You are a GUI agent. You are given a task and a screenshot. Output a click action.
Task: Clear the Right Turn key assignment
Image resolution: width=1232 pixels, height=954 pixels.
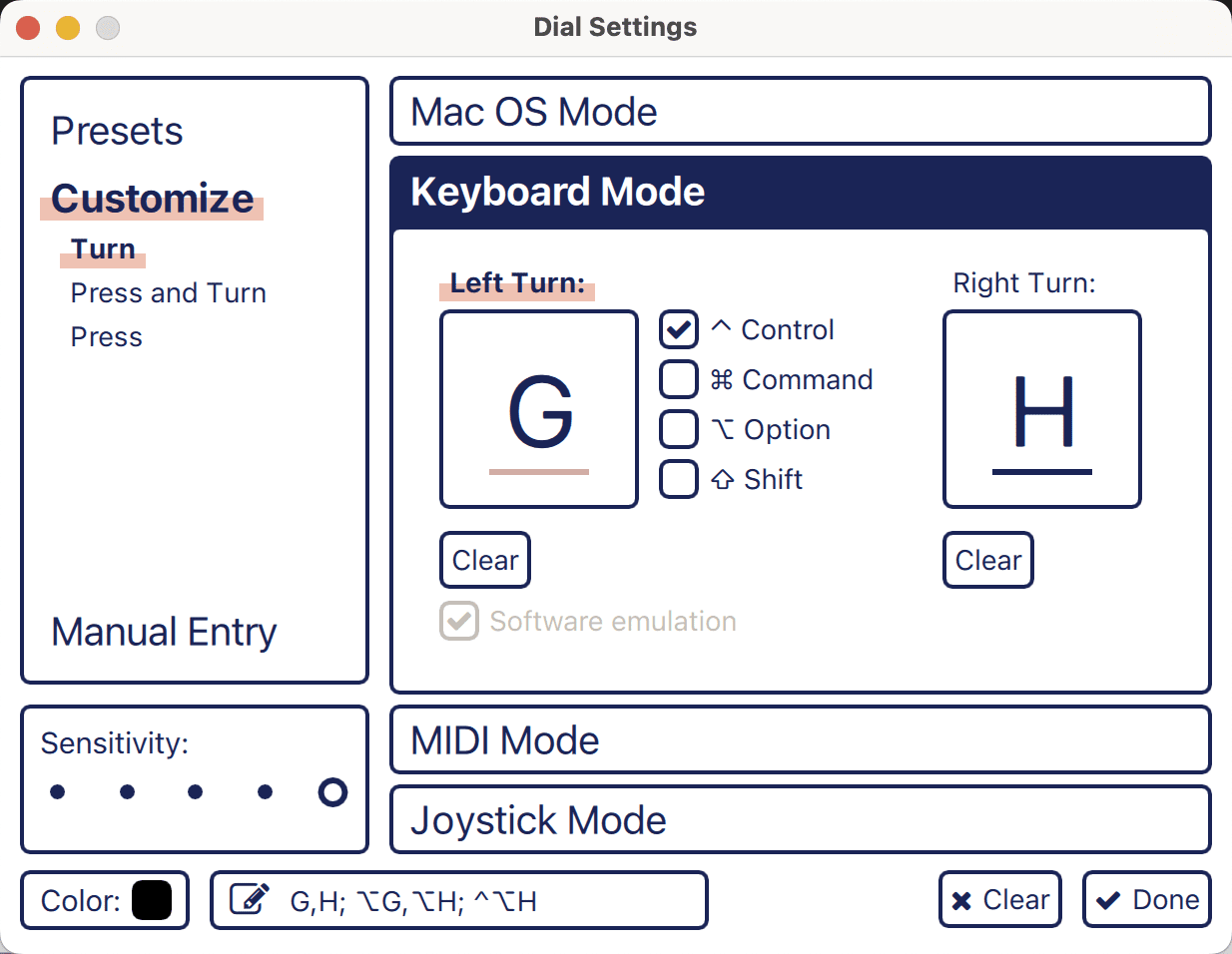[x=988, y=560]
